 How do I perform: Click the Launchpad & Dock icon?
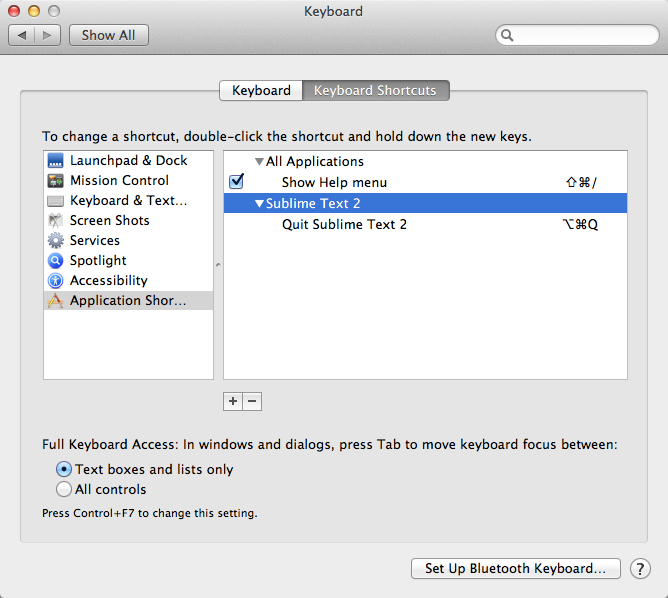coord(55,161)
